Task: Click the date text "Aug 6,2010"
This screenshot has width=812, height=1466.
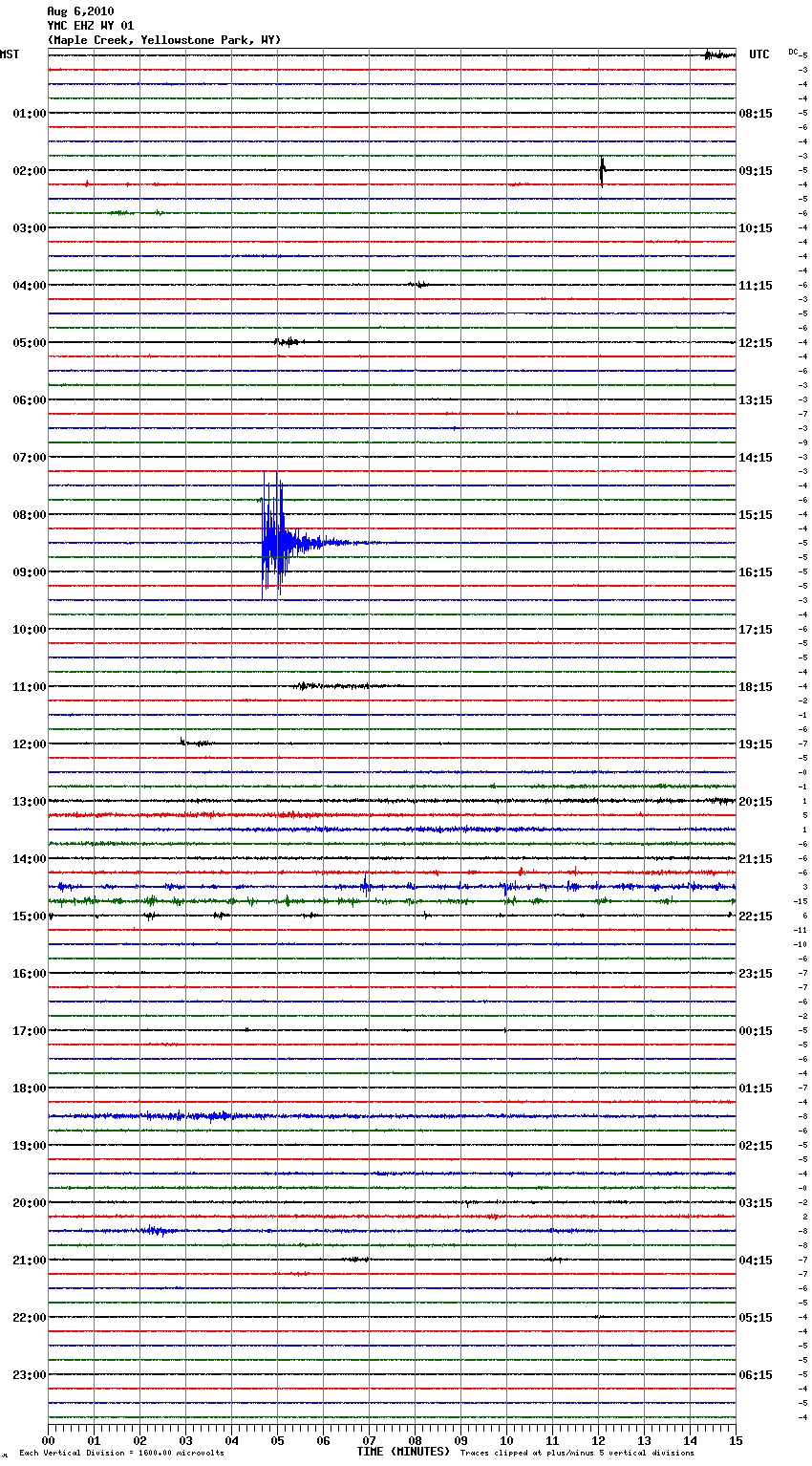Action: (80, 11)
